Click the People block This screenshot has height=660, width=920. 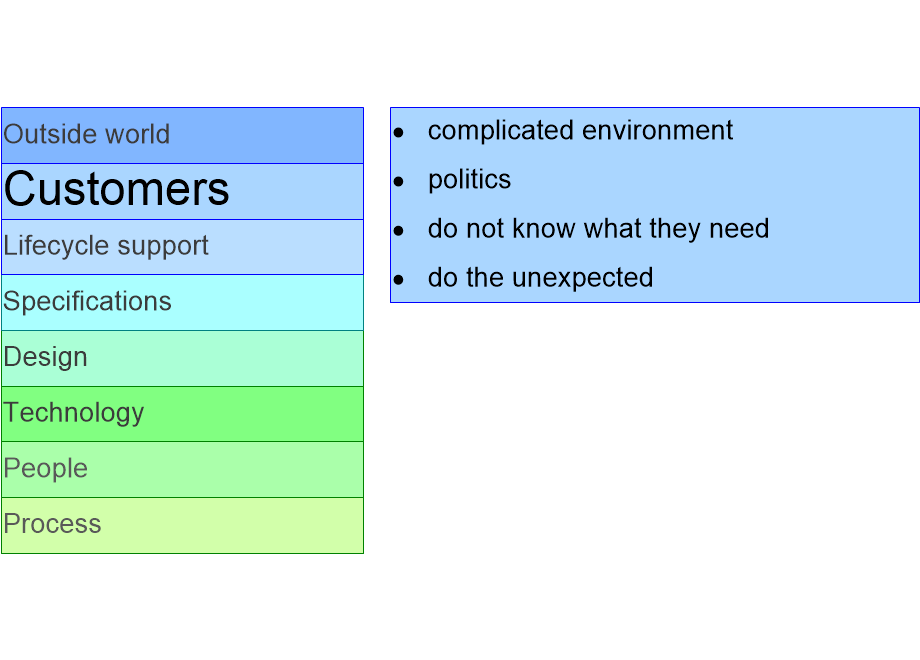point(182,469)
